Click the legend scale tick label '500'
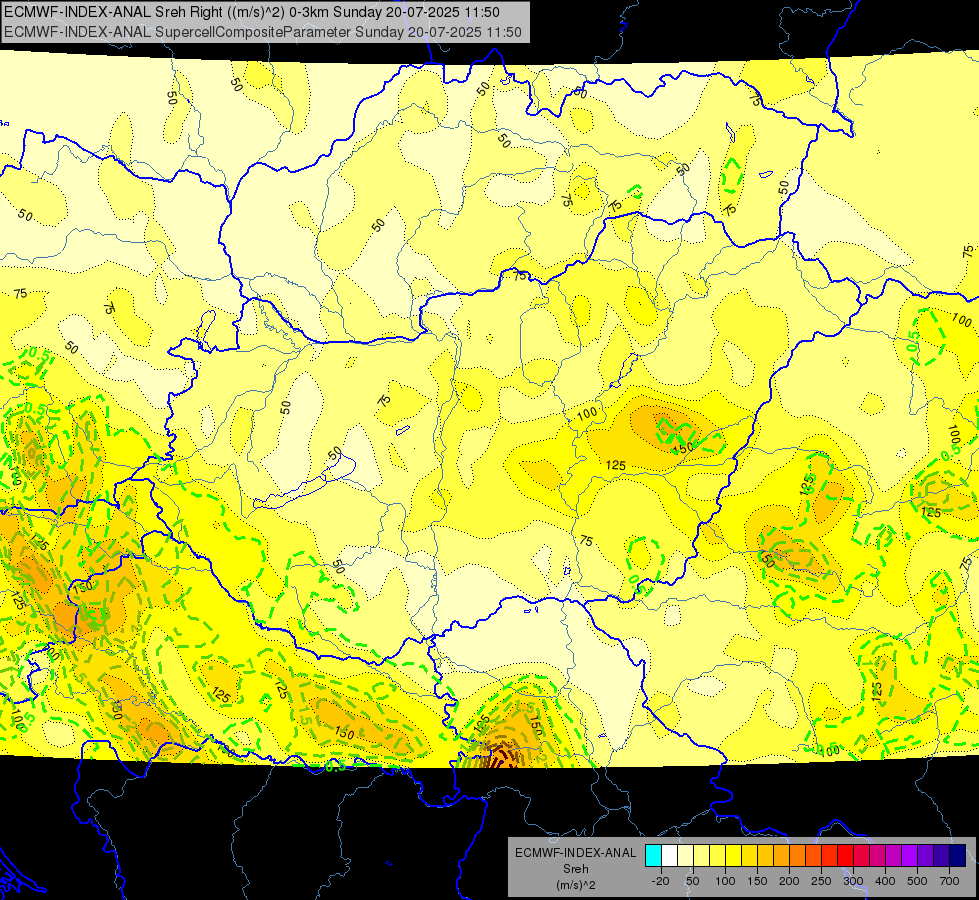Screen dimensions: 979x900 [917, 881]
